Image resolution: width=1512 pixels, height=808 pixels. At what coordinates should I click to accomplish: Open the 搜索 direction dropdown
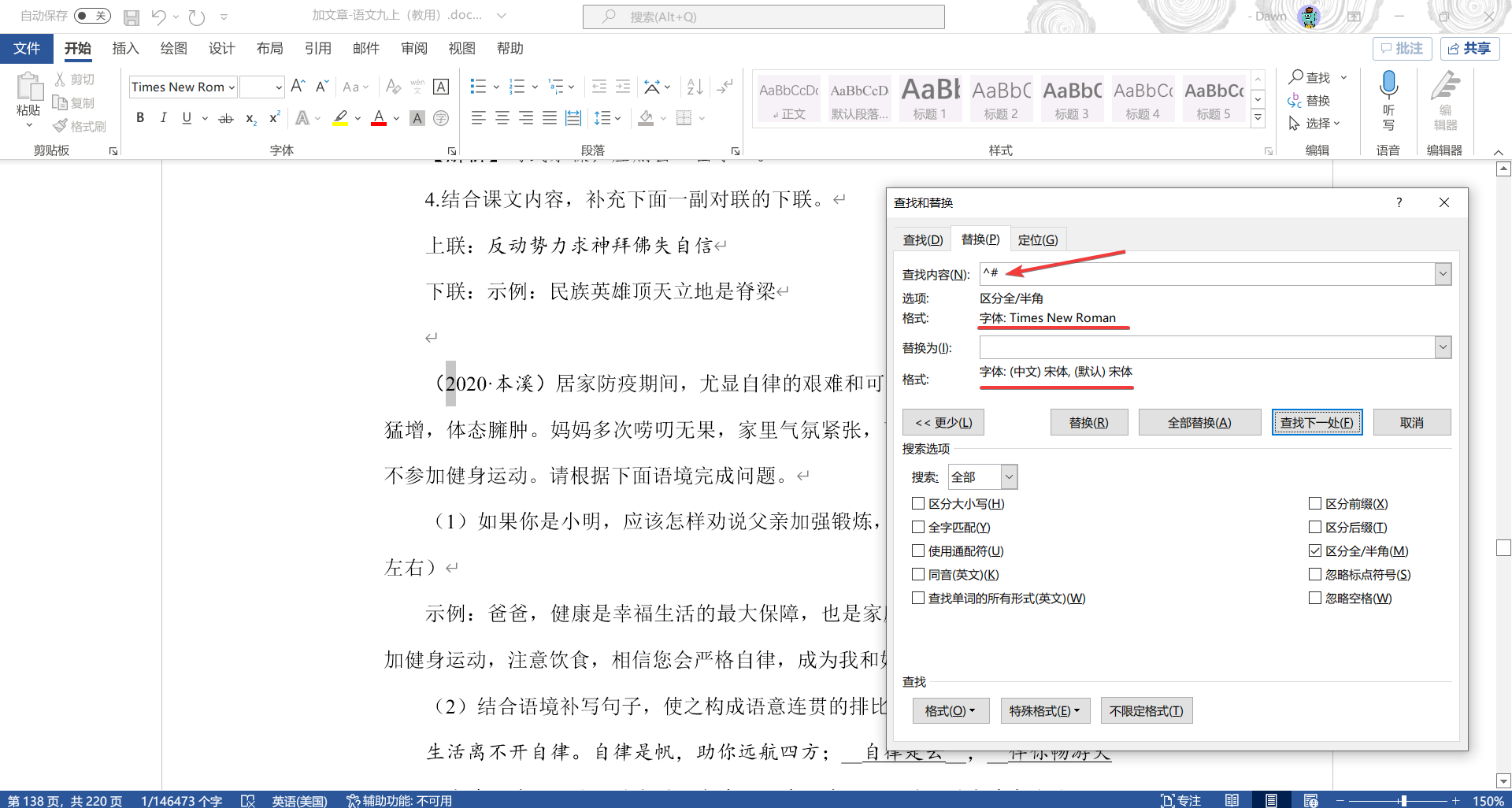pos(1009,476)
